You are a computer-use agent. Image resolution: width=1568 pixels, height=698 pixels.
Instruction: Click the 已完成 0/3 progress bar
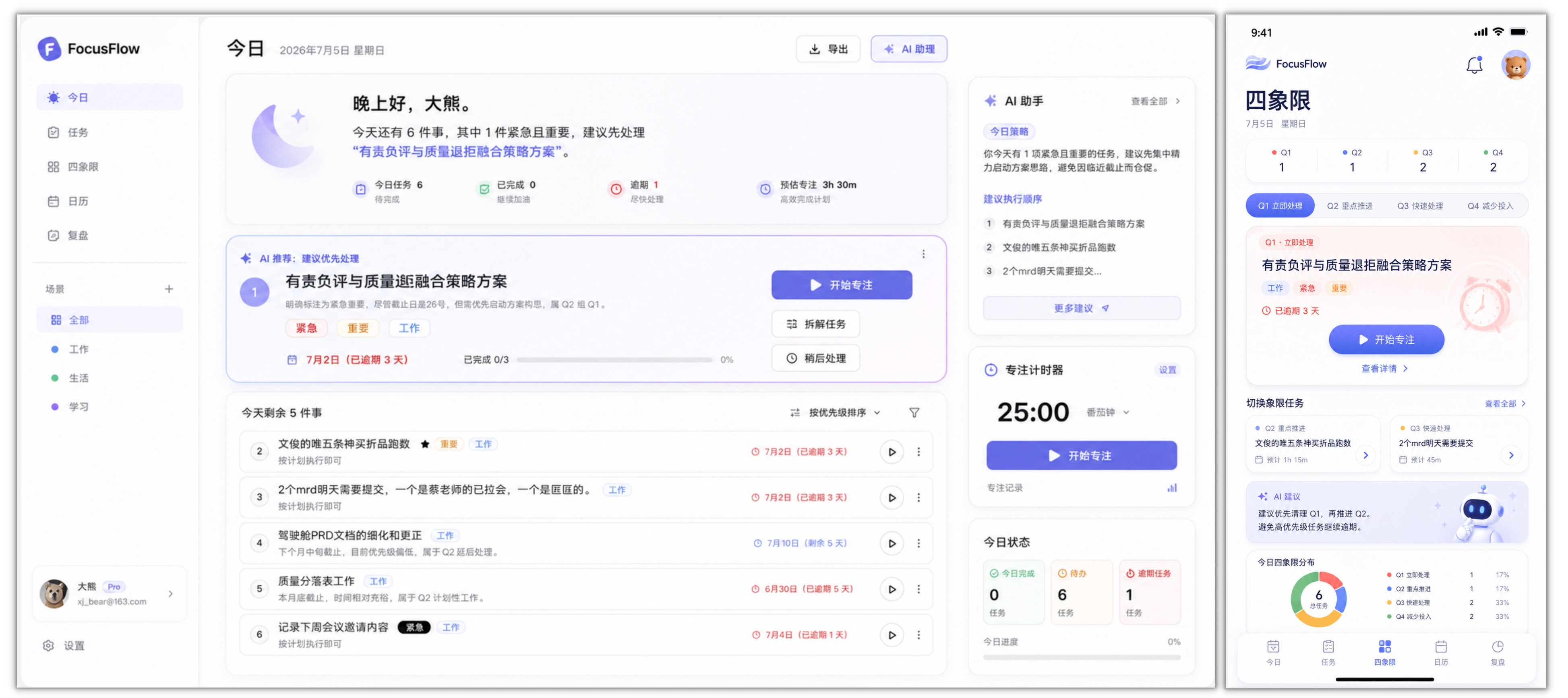coord(614,359)
